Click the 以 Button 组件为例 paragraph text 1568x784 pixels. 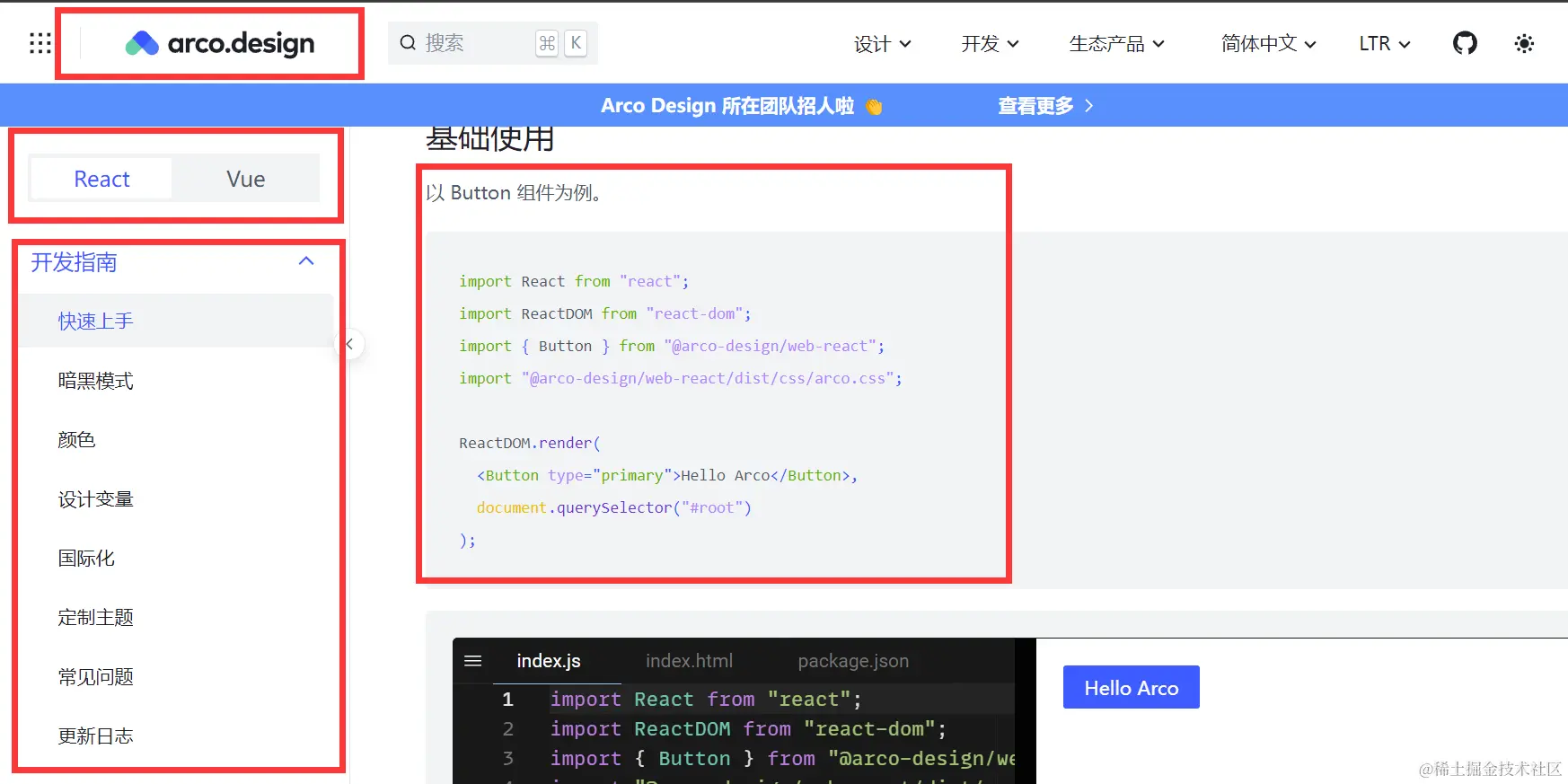[x=514, y=193]
